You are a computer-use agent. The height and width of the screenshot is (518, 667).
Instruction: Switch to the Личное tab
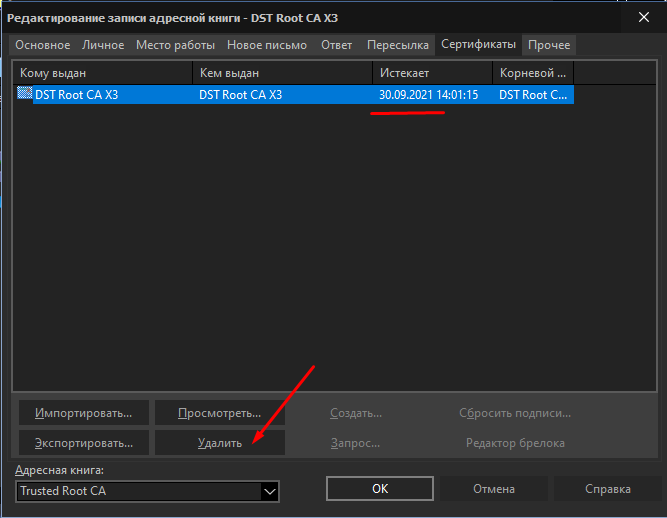[103, 45]
